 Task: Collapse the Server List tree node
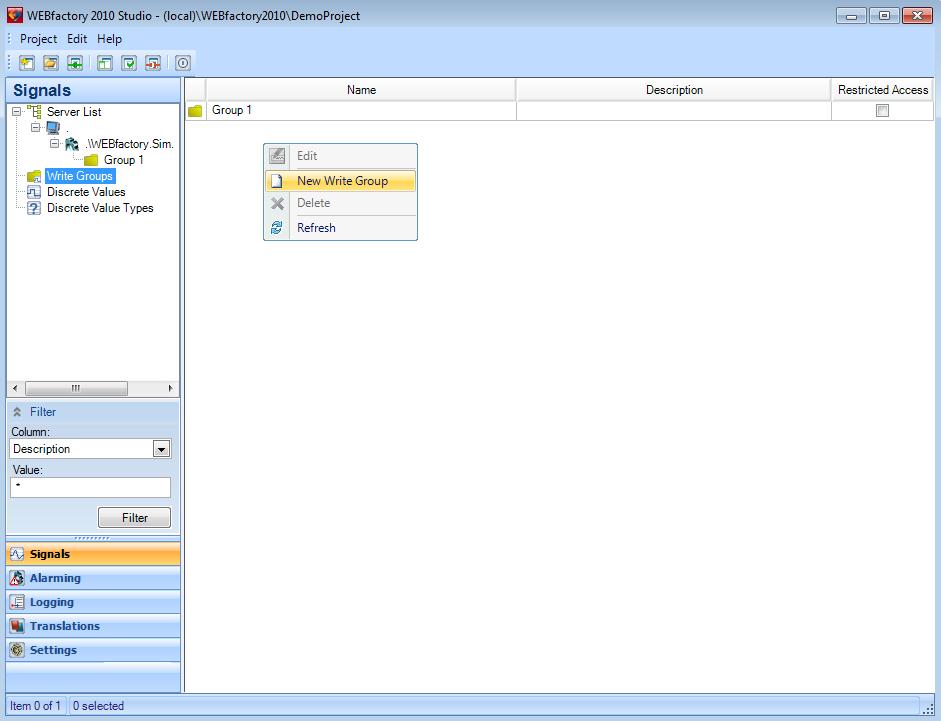[17, 112]
